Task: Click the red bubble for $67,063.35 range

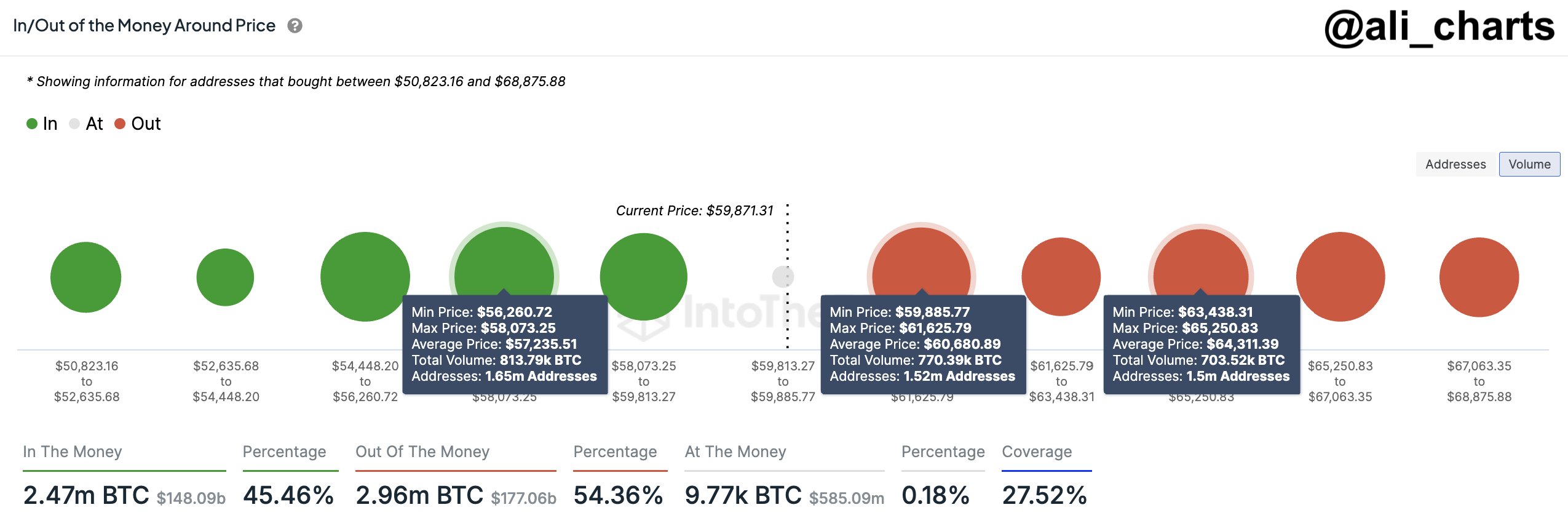Action: pyautogui.click(x=1479, y=277)
